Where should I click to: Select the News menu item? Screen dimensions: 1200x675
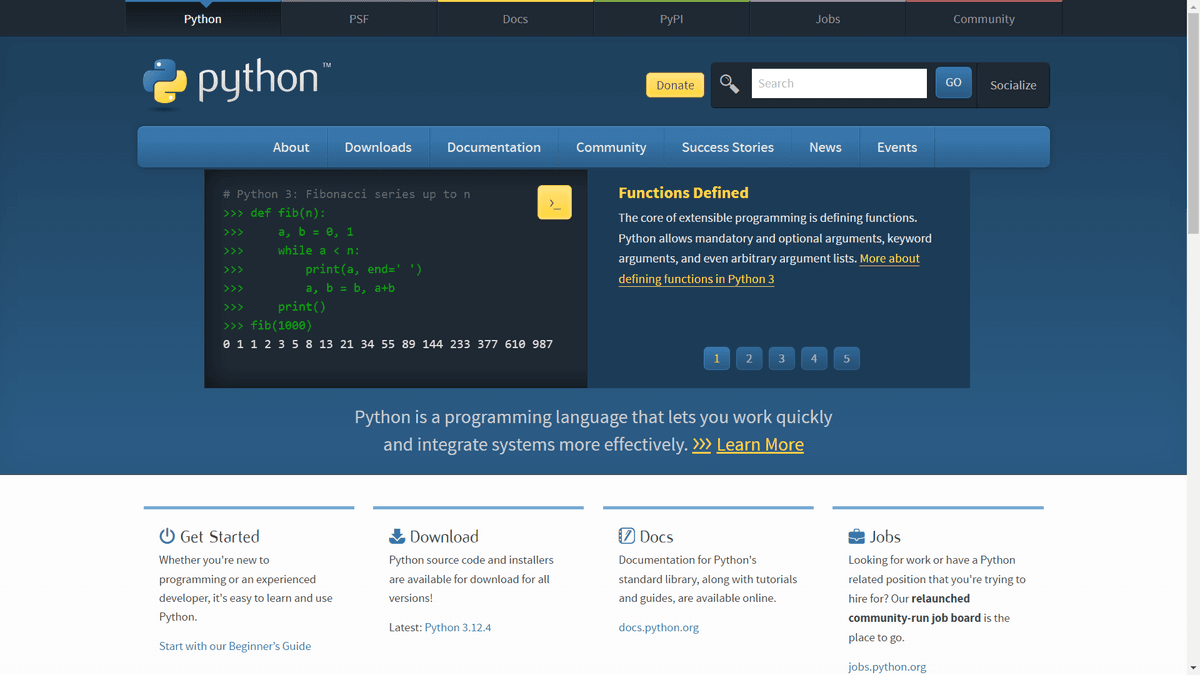[x=825, y=146]
